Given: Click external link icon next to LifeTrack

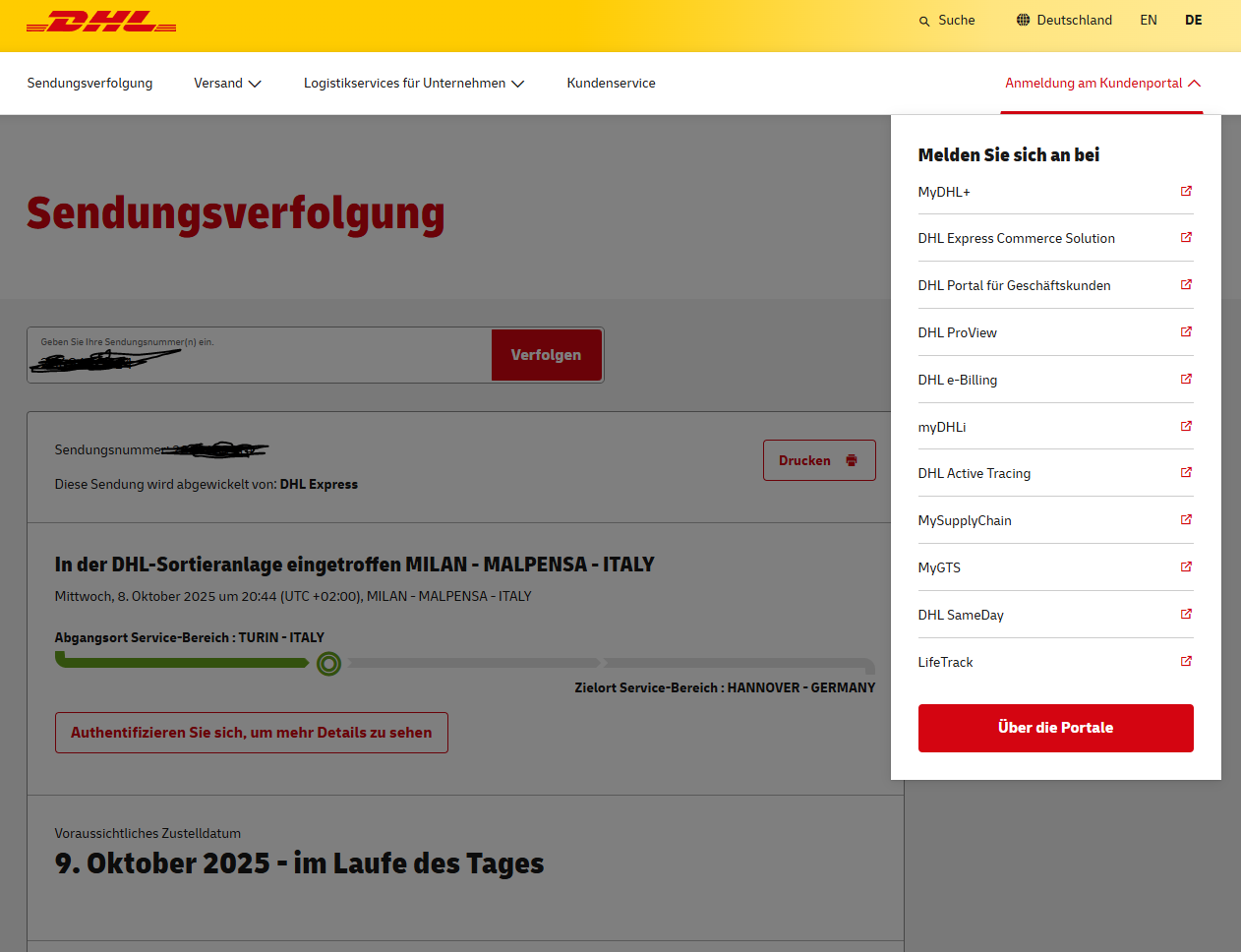Looking at the screenshot, I should pos(1186,661).
